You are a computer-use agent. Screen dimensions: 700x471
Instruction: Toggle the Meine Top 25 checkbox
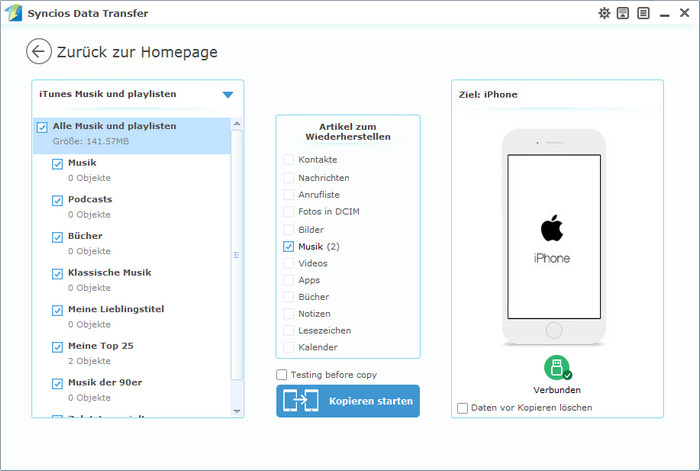point(57,347)
